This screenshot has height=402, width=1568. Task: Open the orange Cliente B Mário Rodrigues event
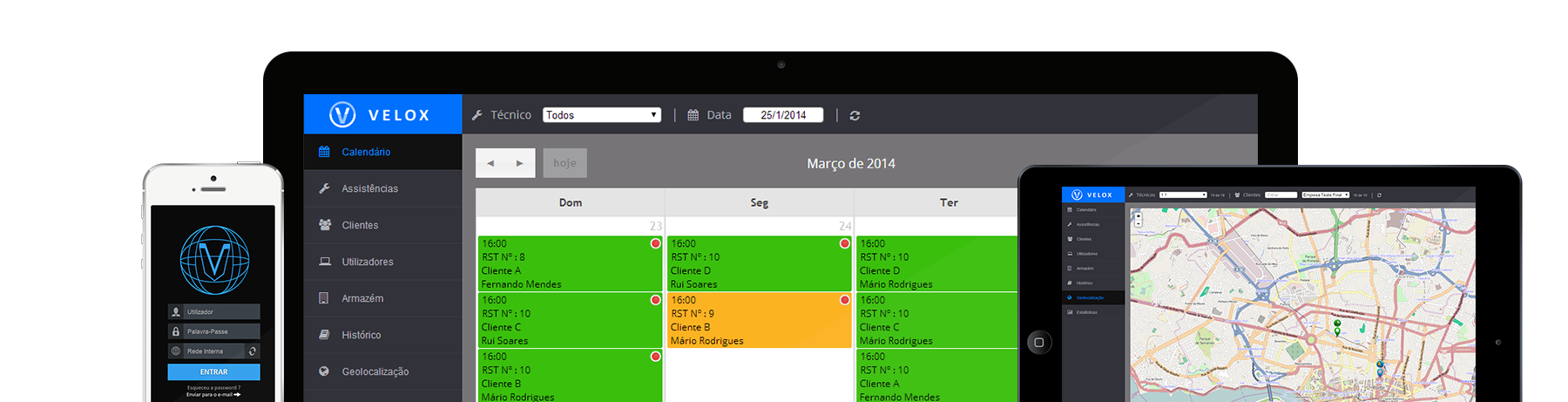(x=759, y=320)
